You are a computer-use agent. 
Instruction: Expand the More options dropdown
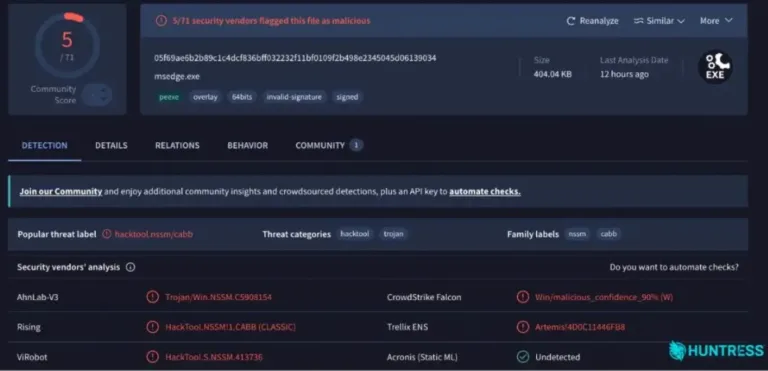(716, 21)
